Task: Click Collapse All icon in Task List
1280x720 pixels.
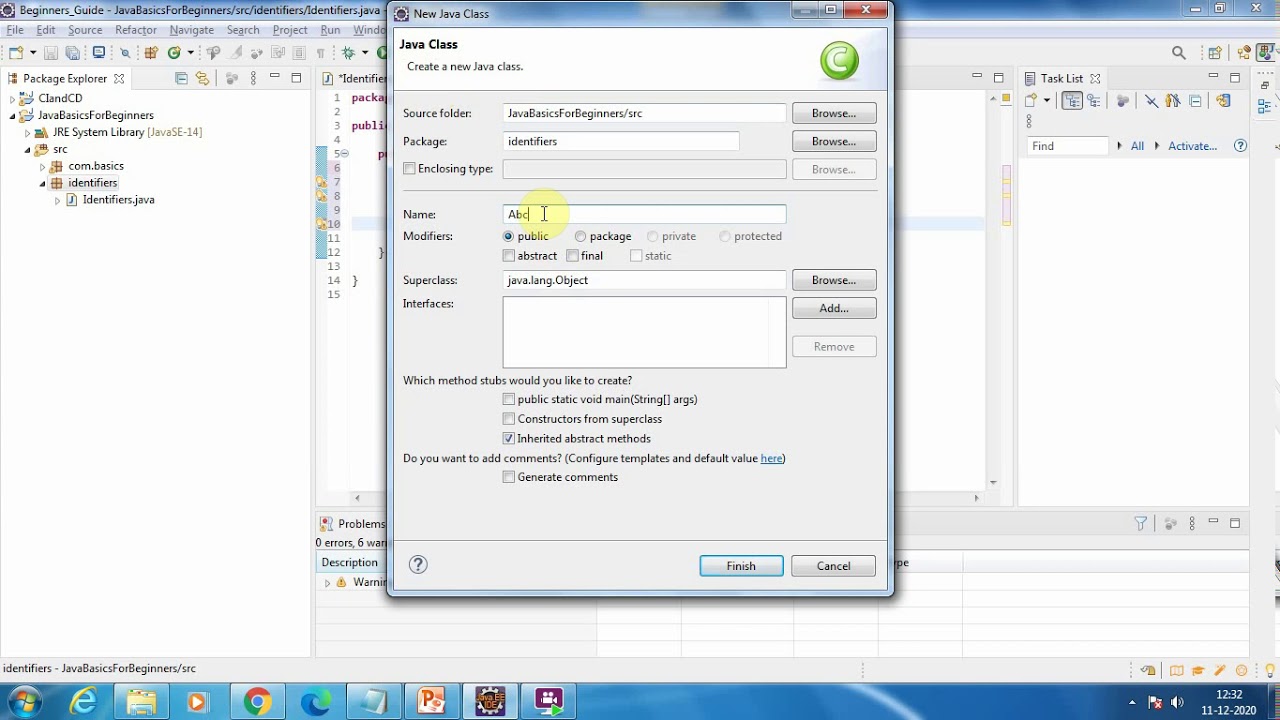Action: coord(1195,101)
